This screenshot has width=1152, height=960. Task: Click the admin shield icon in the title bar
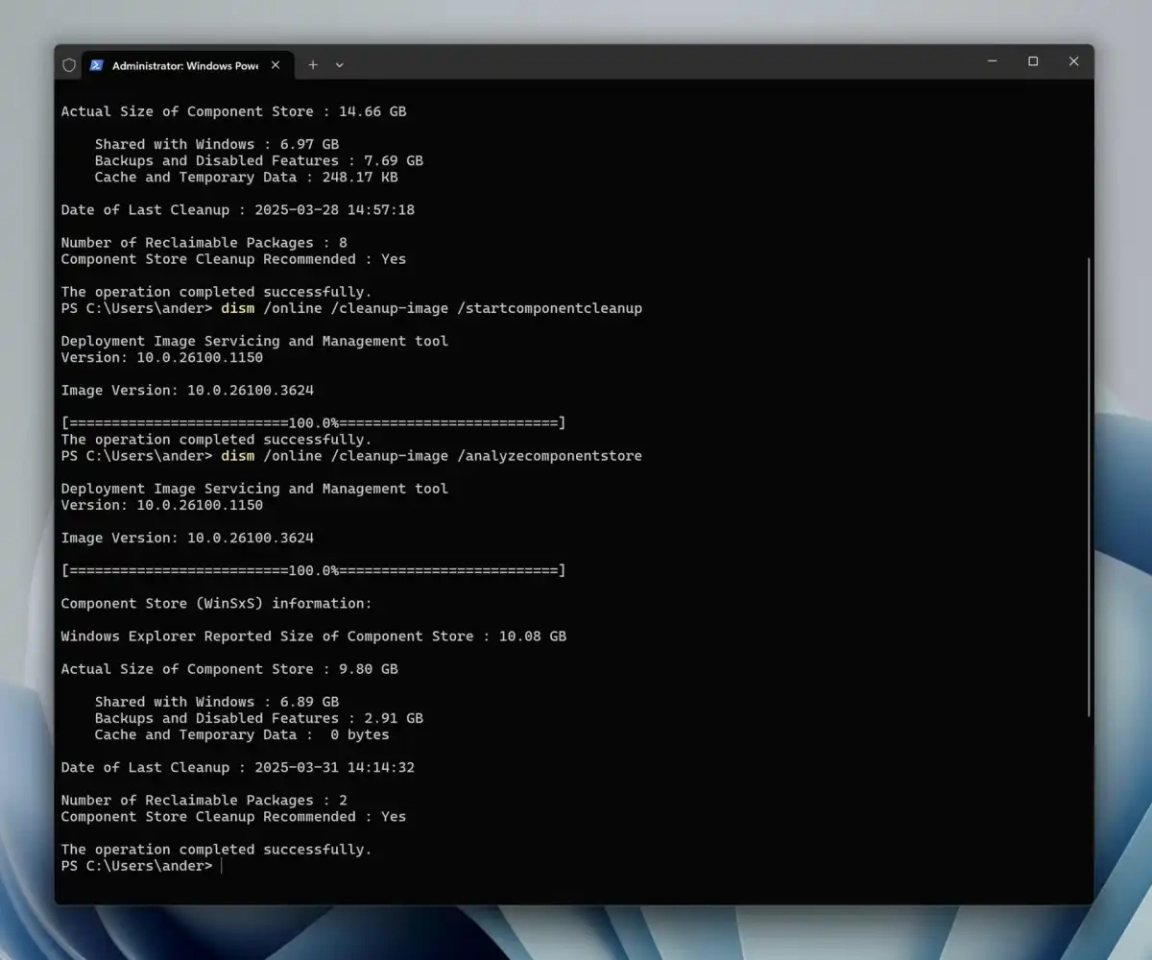(x=69, y=64)
